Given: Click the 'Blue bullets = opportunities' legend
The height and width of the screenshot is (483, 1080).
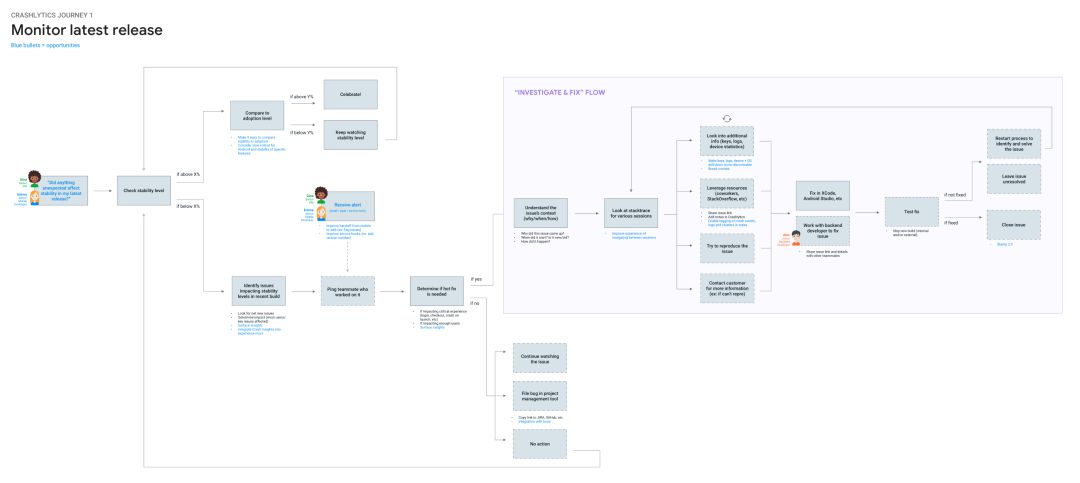Looking at the screenshot, I should point(45,45).
